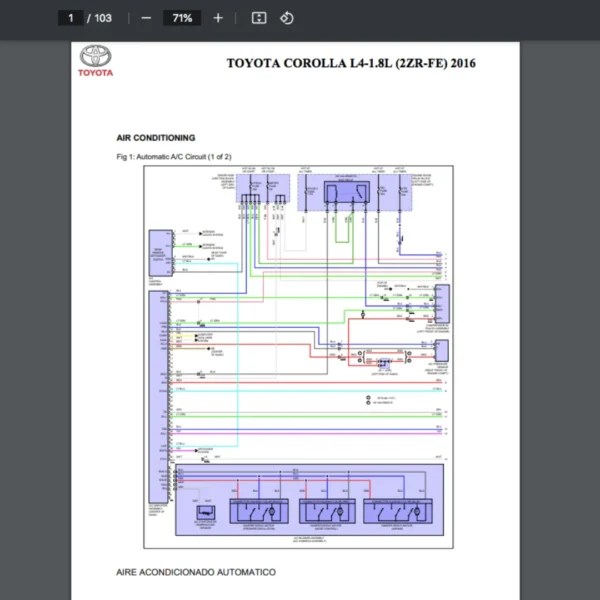Click the Toyota logo on the page
The width and height of the screenshot is (600, 600).
click(96, 56)
